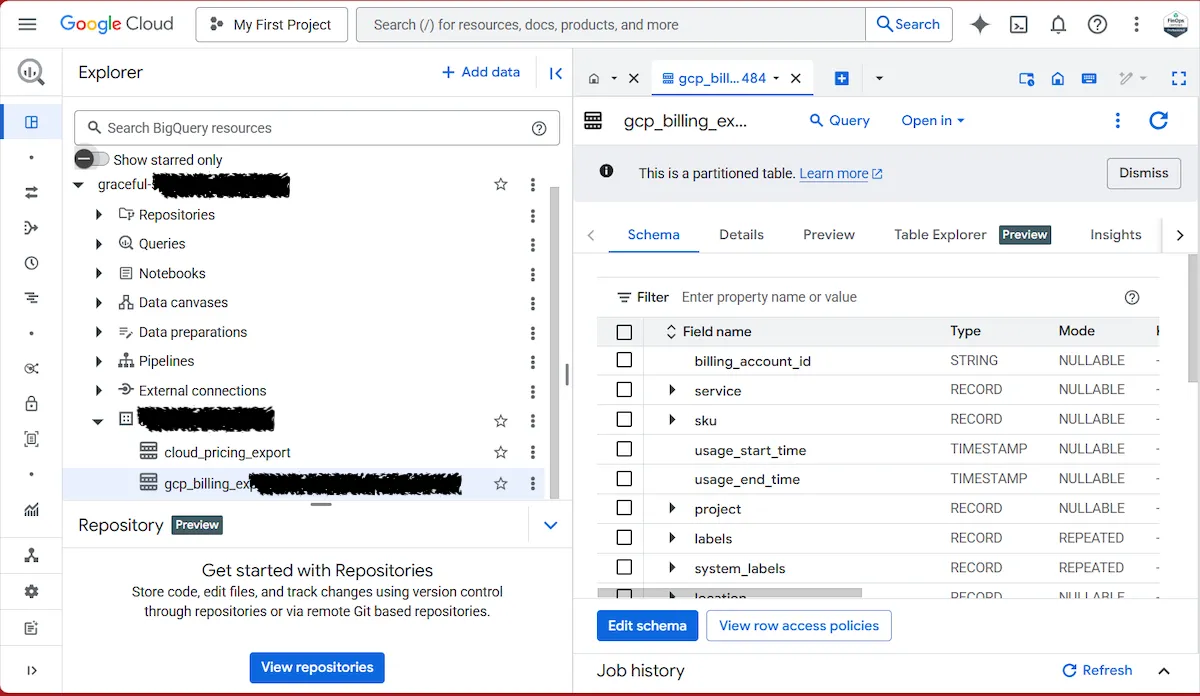Collapse the graceful project tree
This screenshot has width=1200, height=696.
click(78, 185)
